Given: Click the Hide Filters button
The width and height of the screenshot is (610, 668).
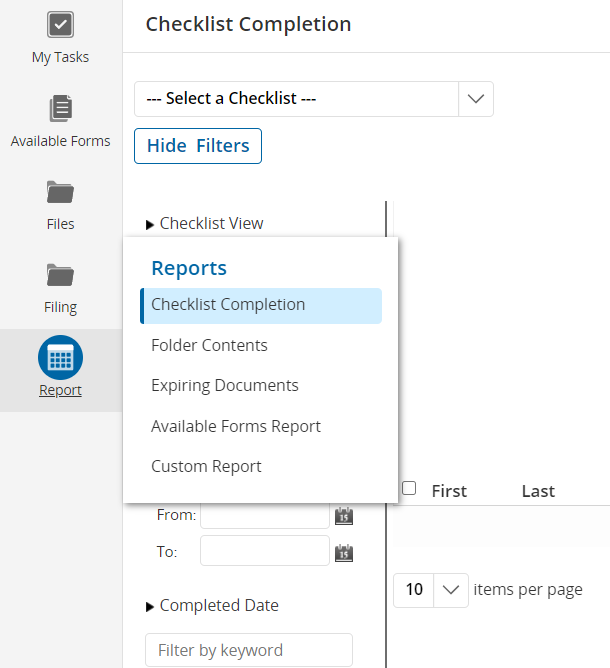Looking at the screenshot, I should tap(198, 146).
